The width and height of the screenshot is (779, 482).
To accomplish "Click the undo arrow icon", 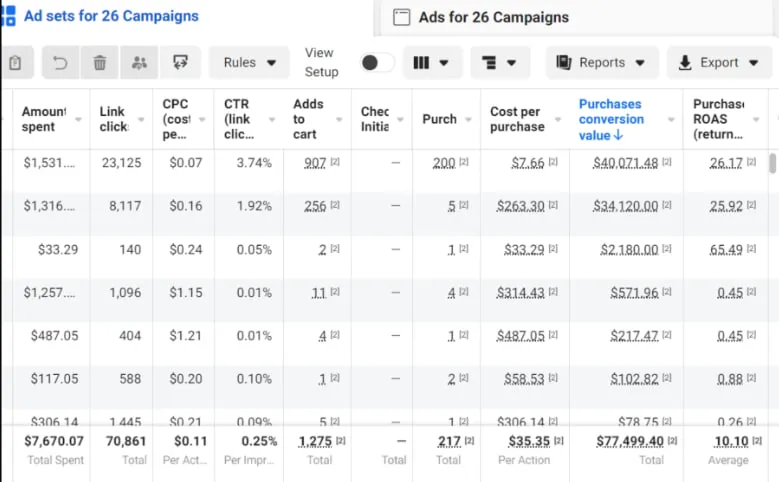I will click(x=60, y=63).
